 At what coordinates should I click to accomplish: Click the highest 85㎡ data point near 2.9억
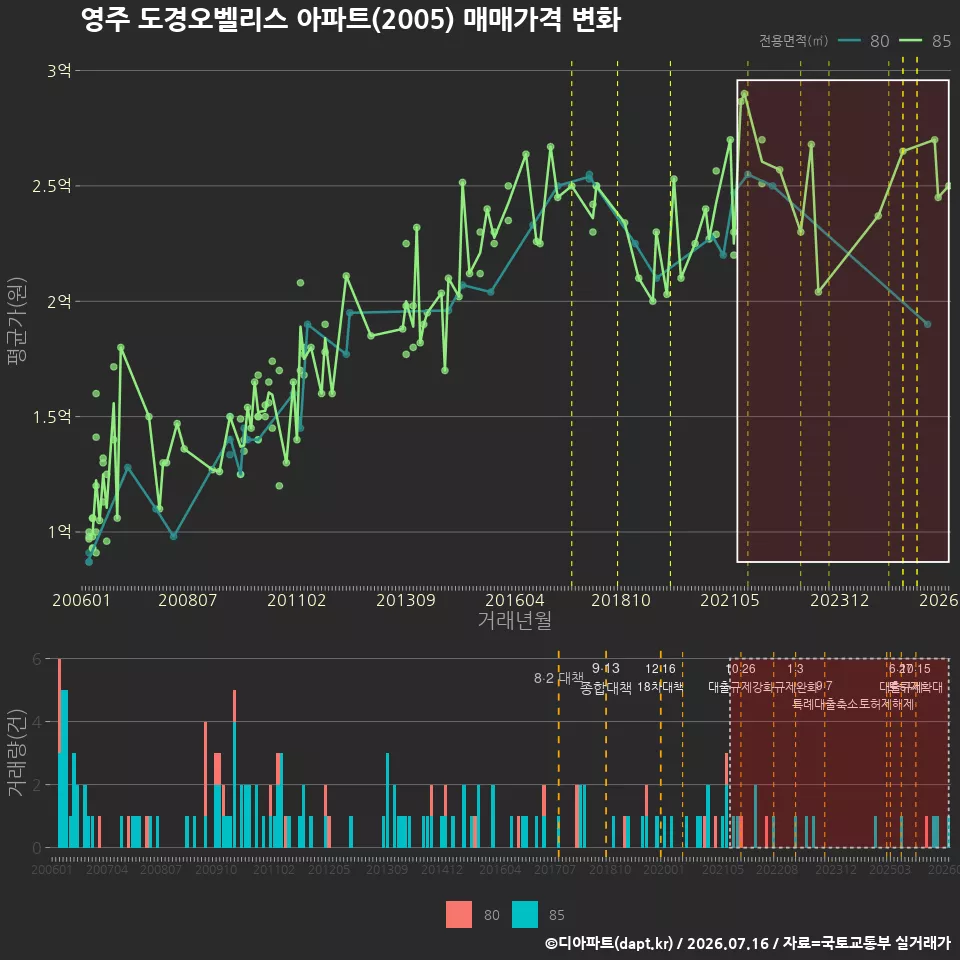[x=744, y=94]
